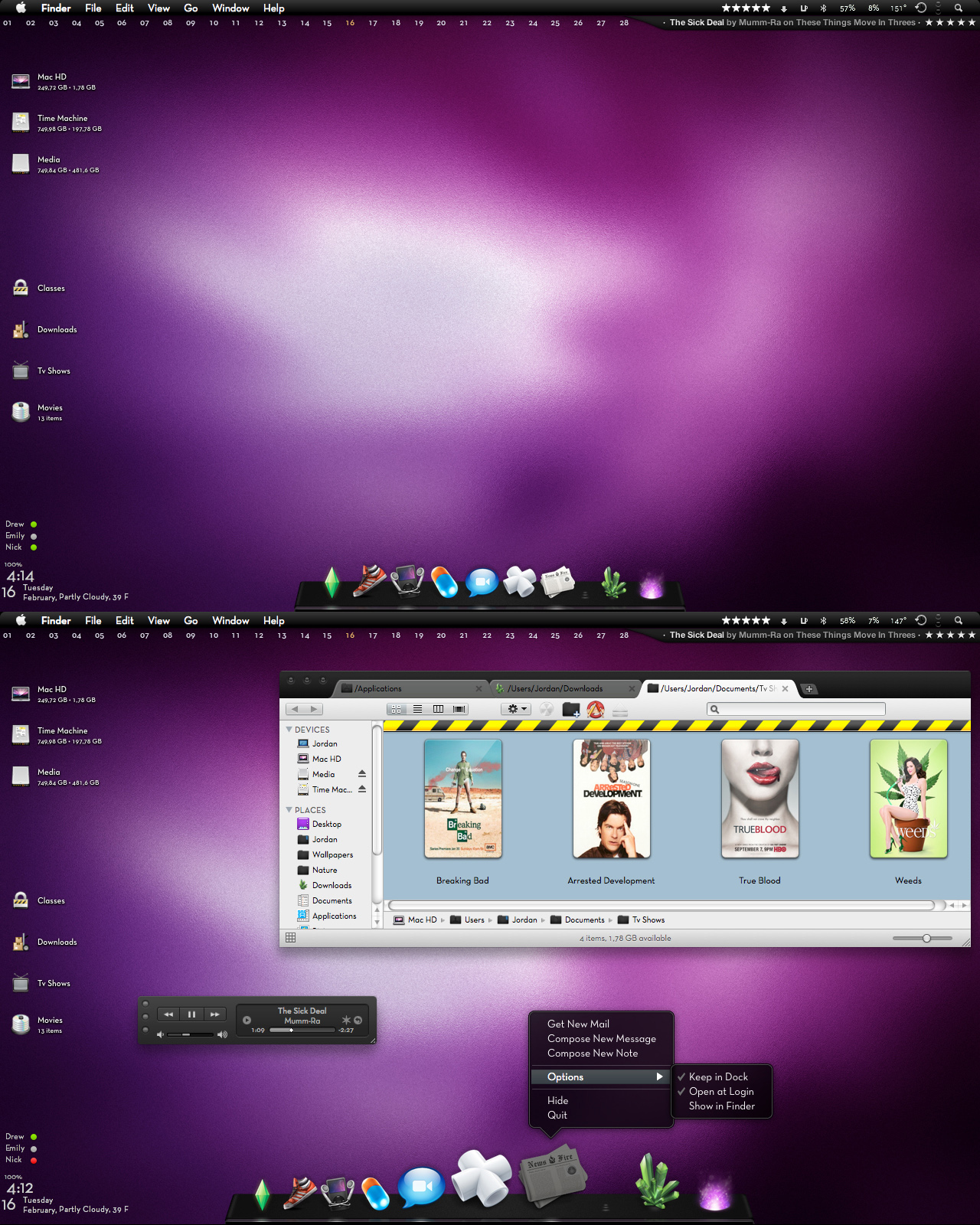Switch Finder to icon view
The width and height of the screenshot is (980, 1225).
pos(397,709)
